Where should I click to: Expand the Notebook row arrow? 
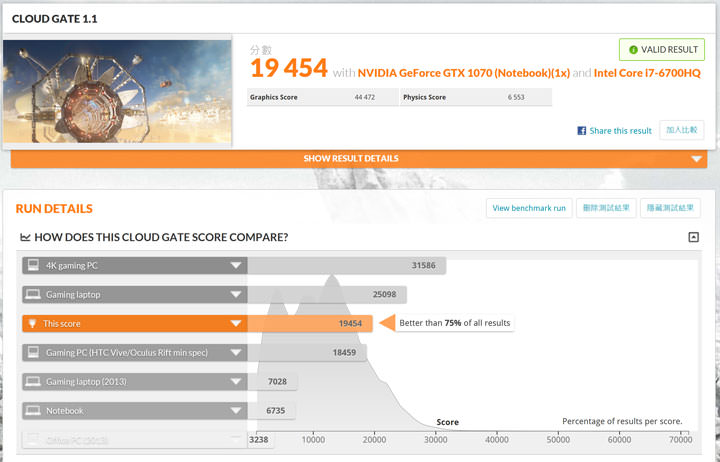(x=236, y=411)
